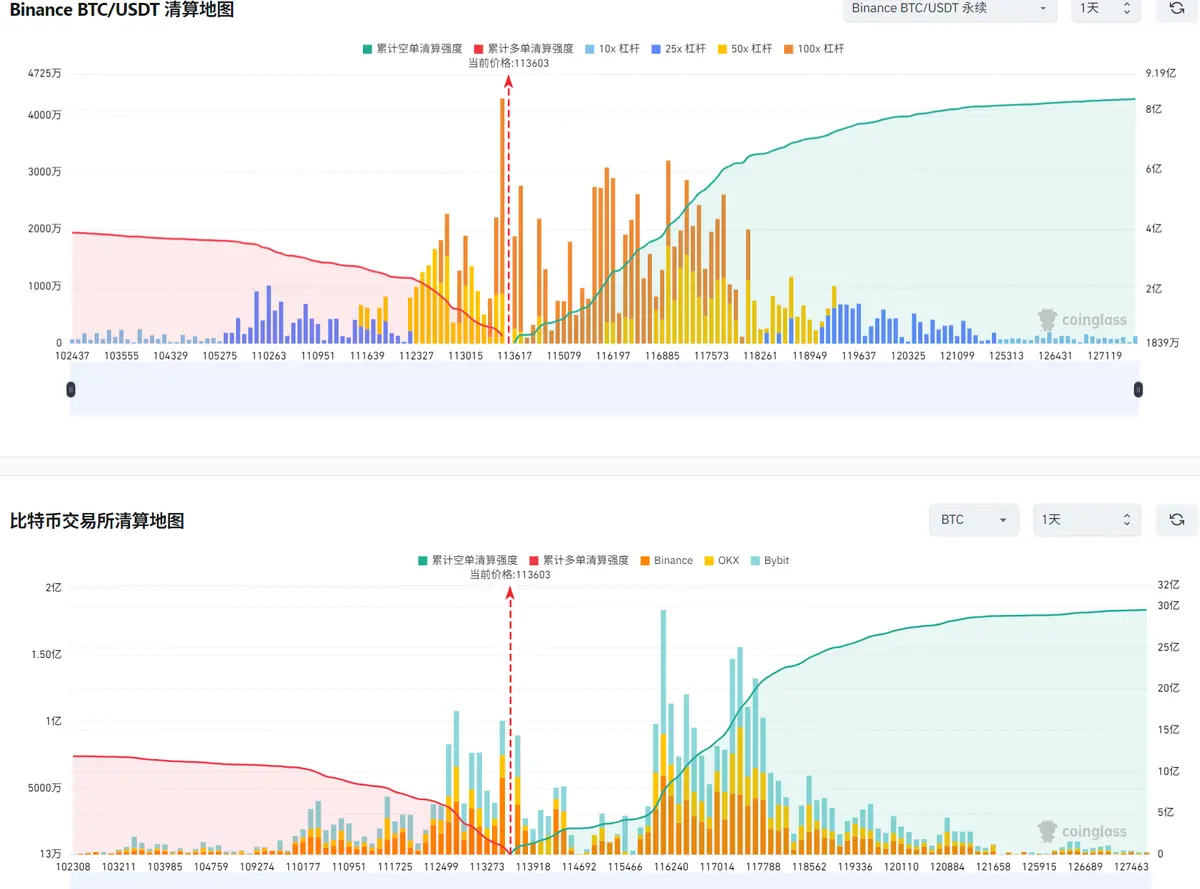The image size is (1200, 889).
Task: Toggle the 25x 杠杆 legend series
Action: pos(677,48)
